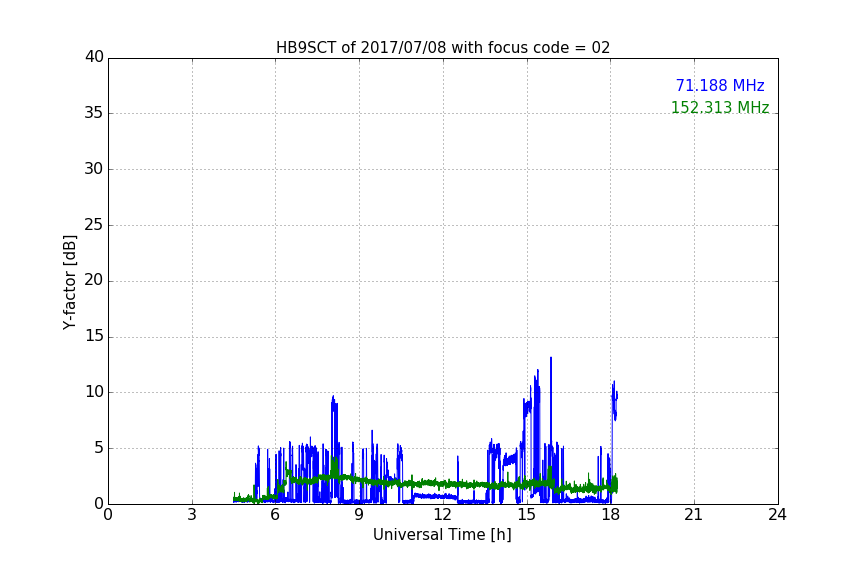Click the x-axis tick label '6'
Viewport: 864px width, 576px height.
click(275, 515)
